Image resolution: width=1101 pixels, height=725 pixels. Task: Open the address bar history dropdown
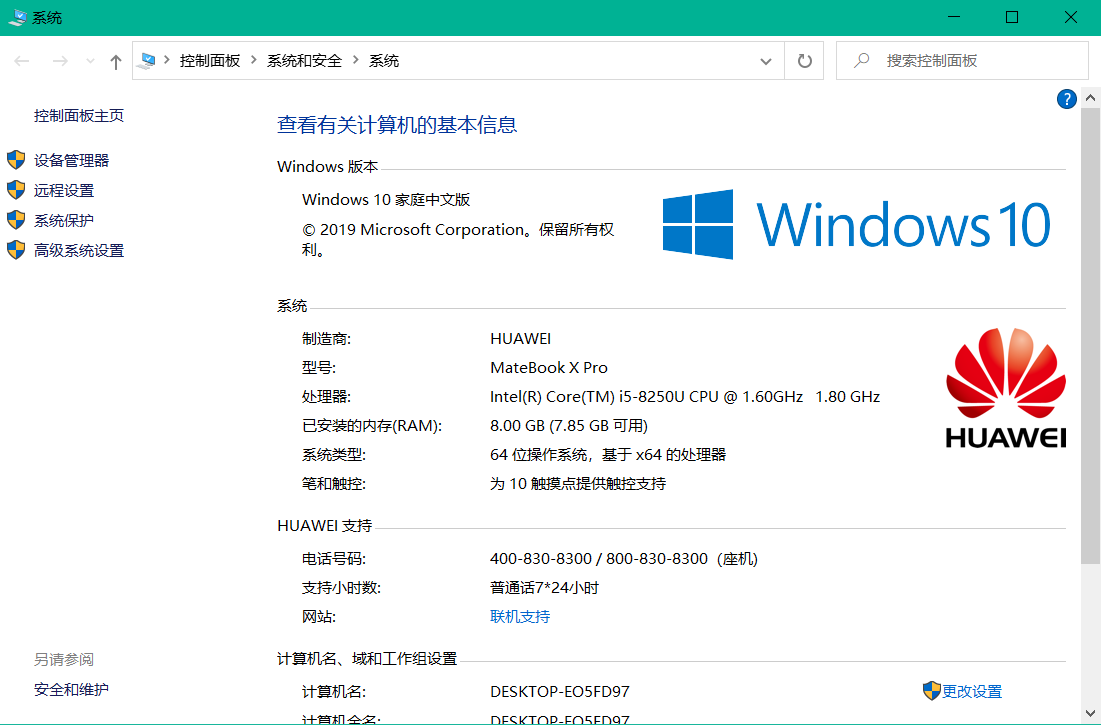[x=766, y=61]
